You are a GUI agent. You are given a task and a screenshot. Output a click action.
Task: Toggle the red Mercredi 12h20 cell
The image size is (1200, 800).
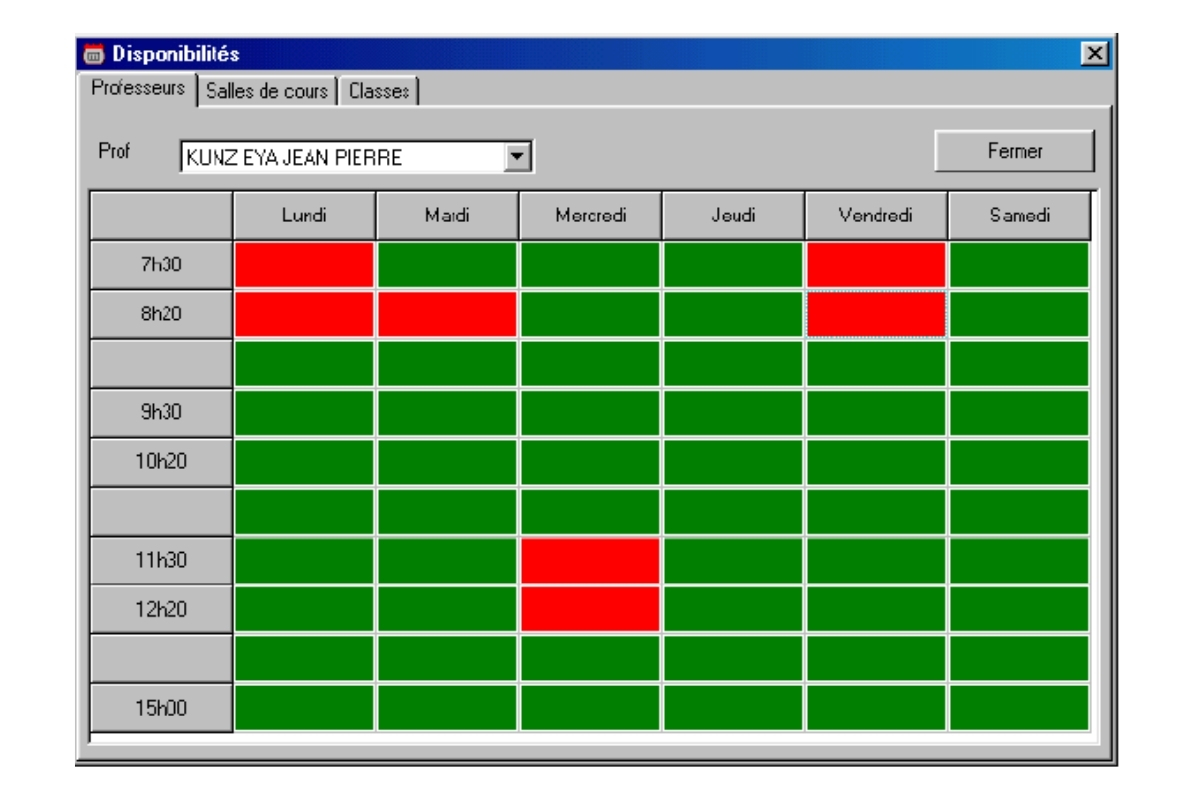pos(590,608)
